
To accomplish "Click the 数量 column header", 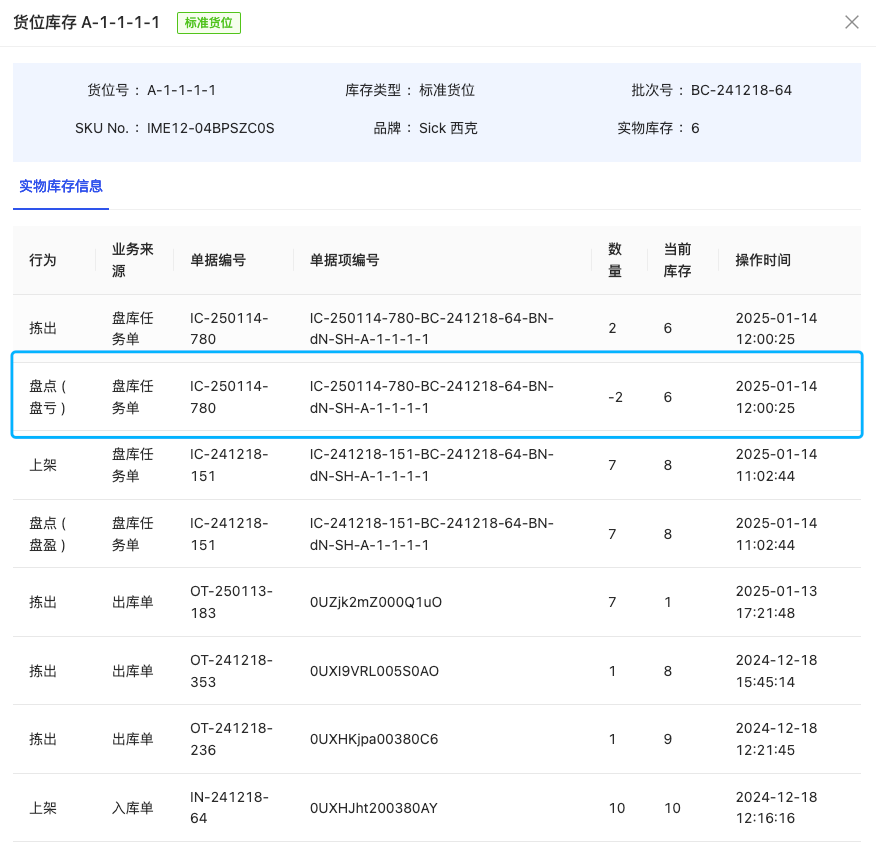I will click(x=615, y=260).
